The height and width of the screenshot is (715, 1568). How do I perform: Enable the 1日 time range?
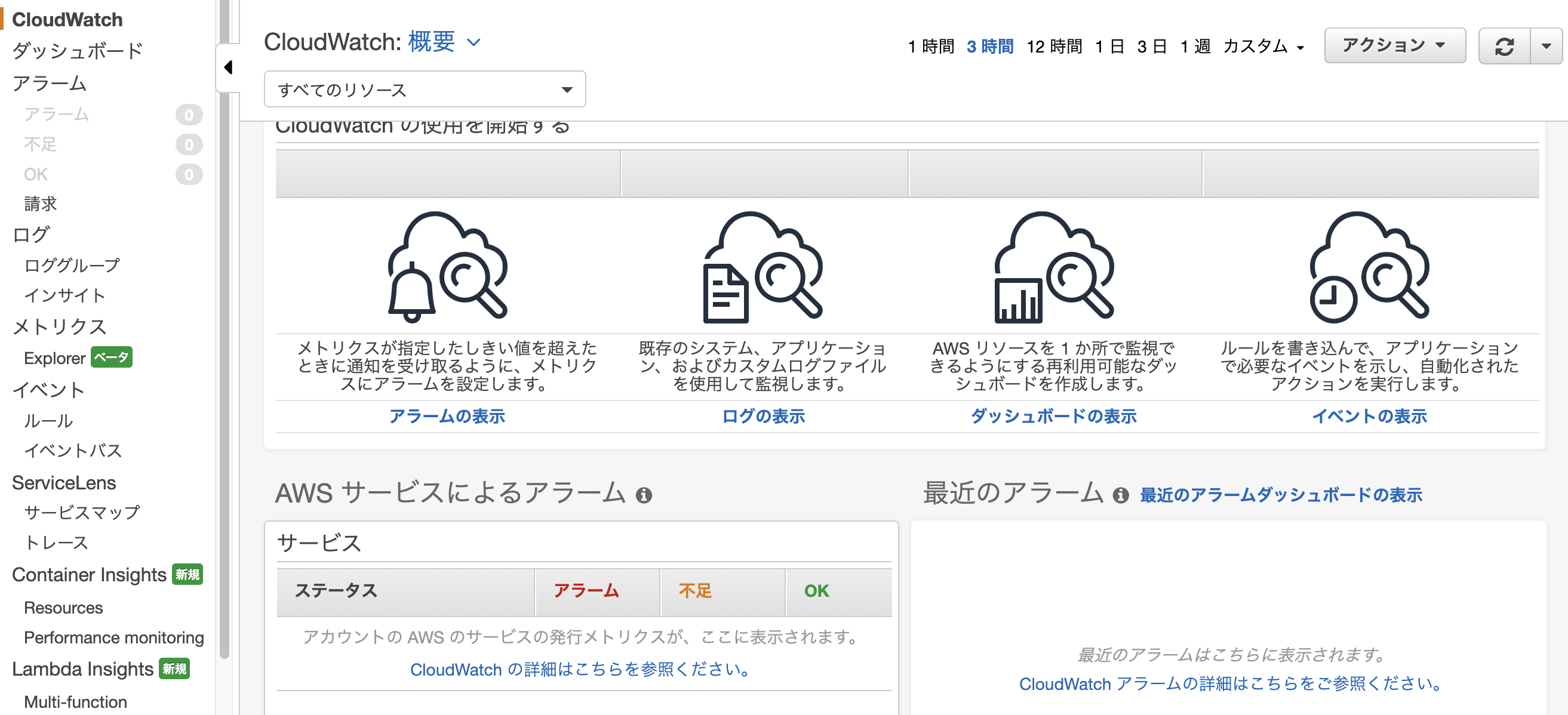tap(1108, 45)
